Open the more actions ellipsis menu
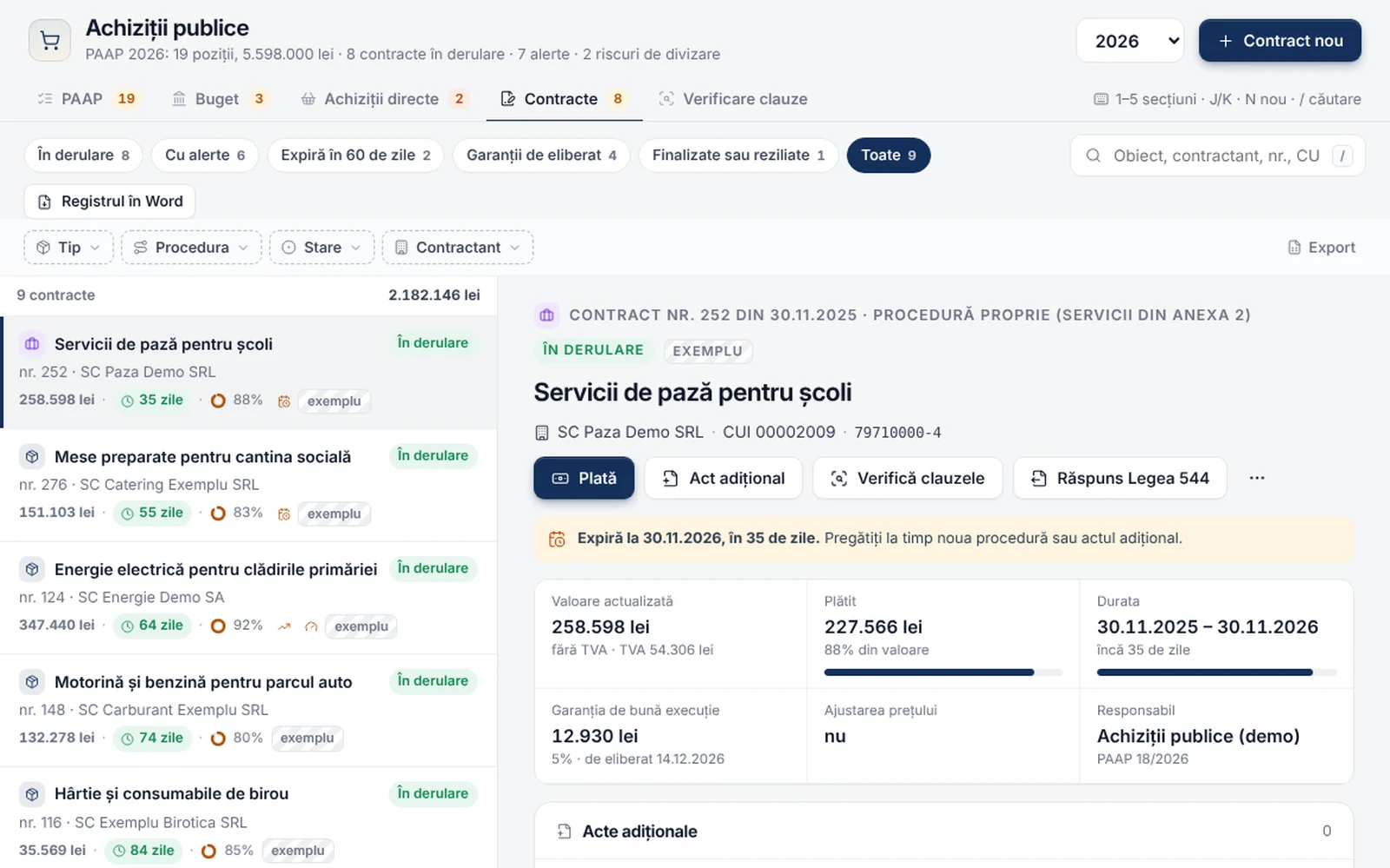This screenshot has height=868, width=1390. click(x=1257, y=478)
